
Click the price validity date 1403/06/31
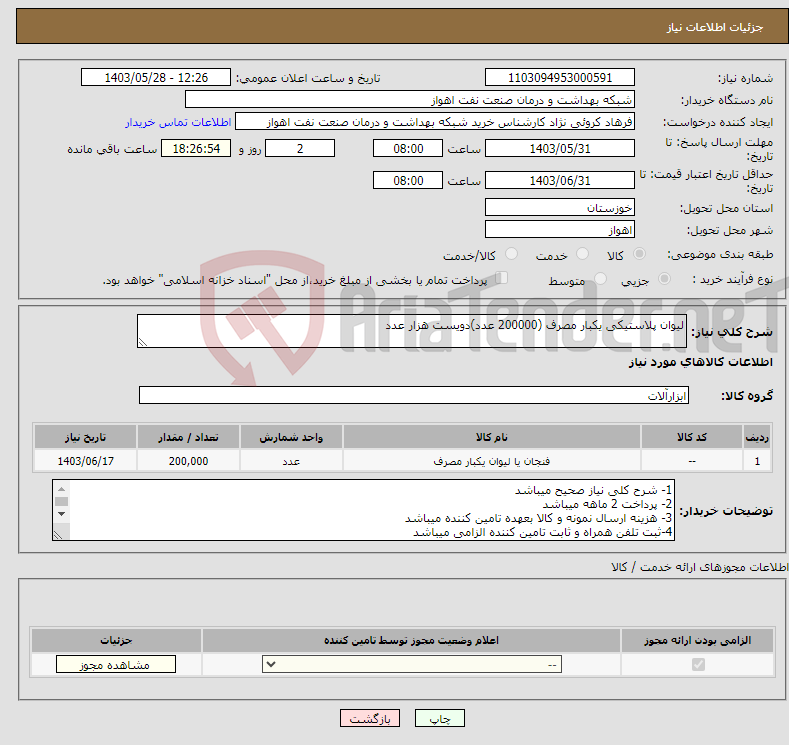pyautogui.click(x=560, y=180)
